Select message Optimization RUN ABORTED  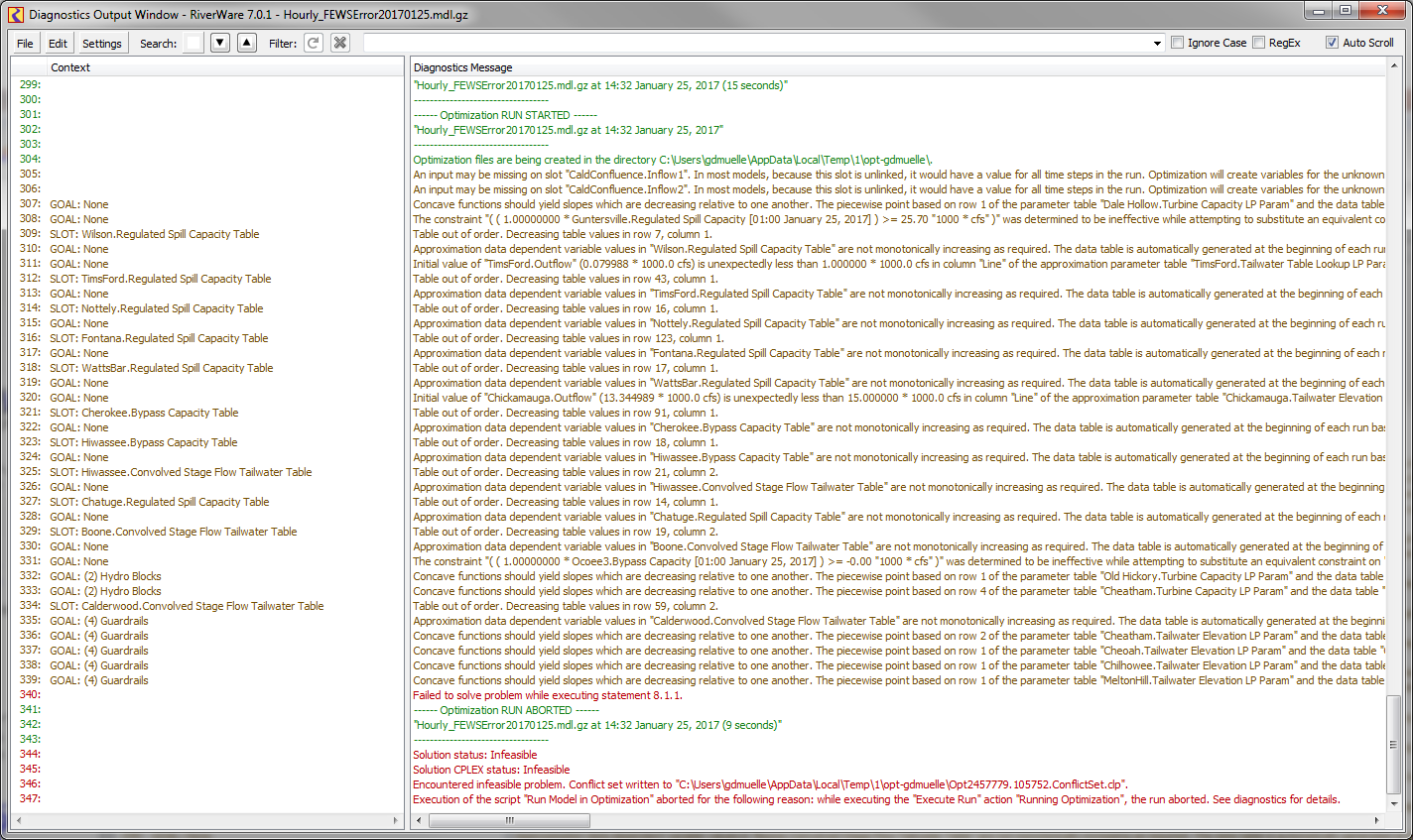coord(506,710)
